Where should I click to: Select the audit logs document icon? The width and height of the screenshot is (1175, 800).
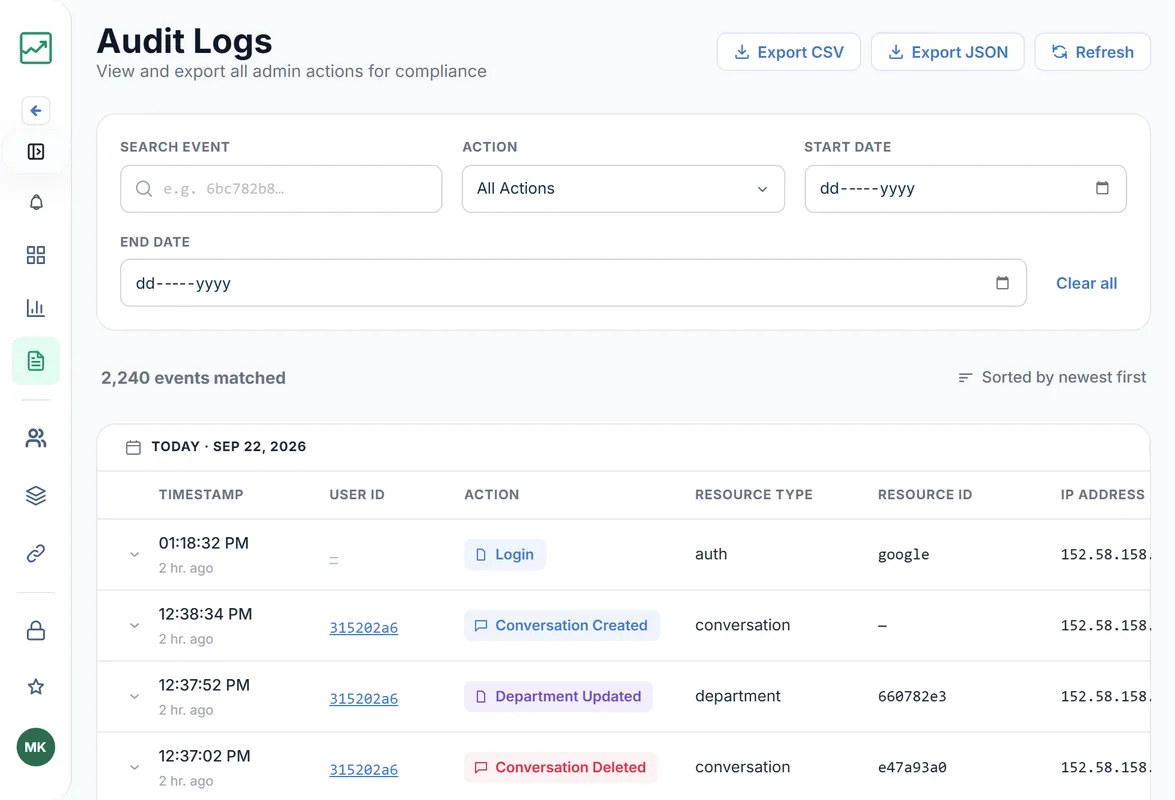[36, 361]
